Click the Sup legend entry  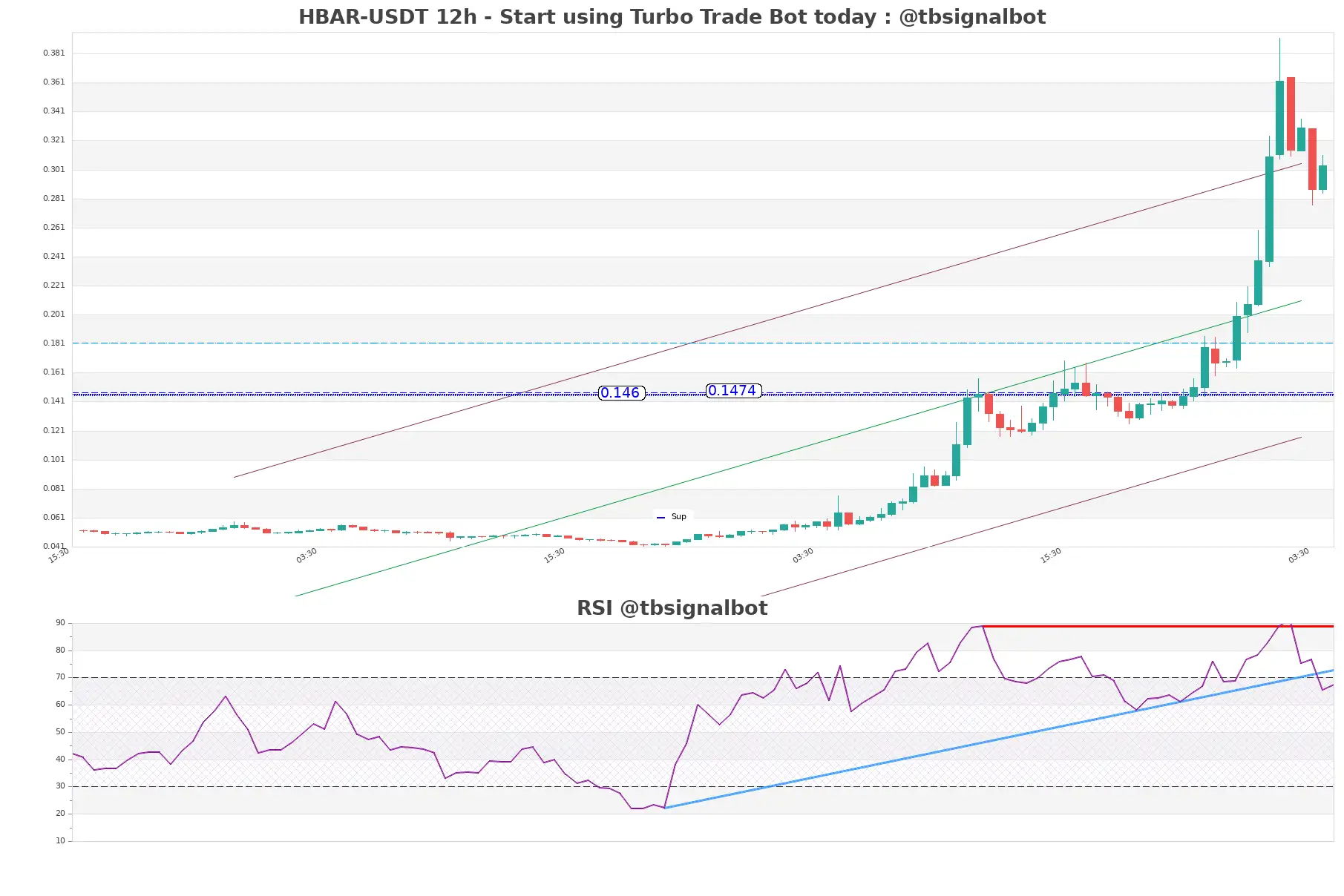pos(672,517)
